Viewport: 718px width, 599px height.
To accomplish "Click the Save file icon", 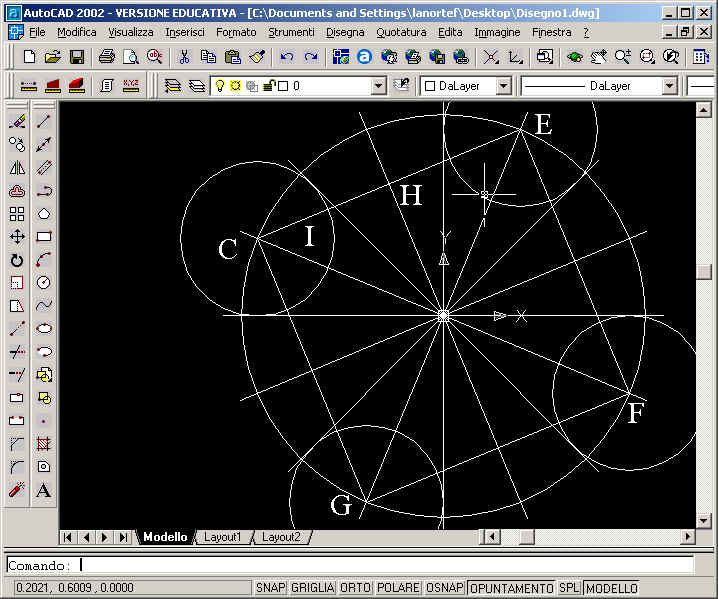I will click(77, 57).
